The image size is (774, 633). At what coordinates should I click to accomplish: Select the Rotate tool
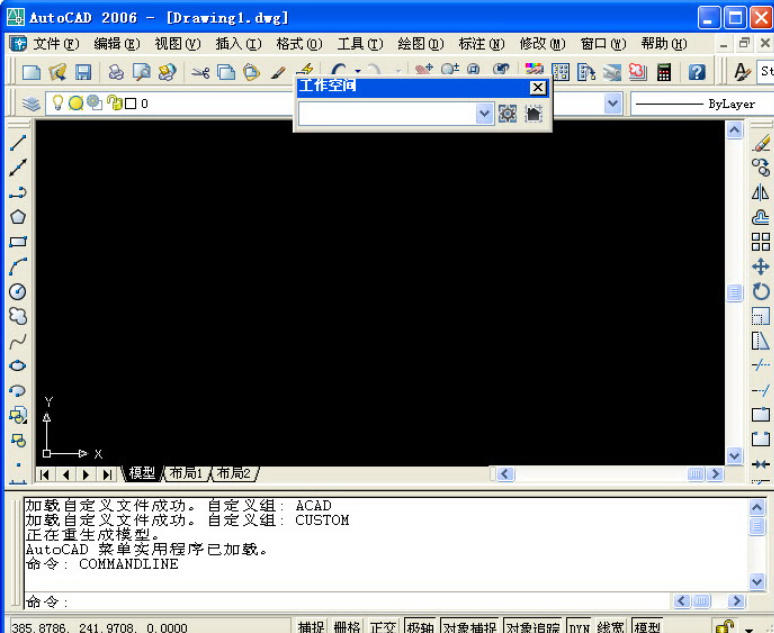pos(761,292)
